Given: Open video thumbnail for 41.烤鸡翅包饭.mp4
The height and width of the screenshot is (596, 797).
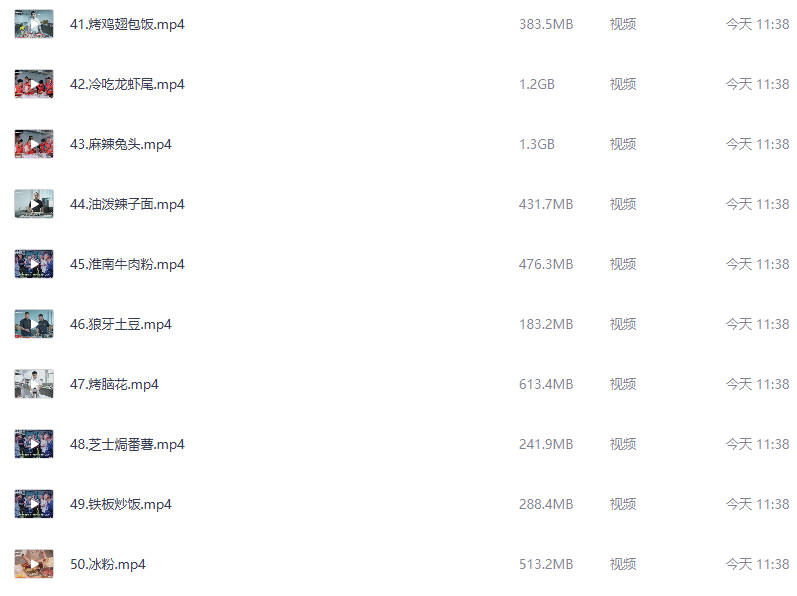Looking at the screenshot, I should 34,24.
